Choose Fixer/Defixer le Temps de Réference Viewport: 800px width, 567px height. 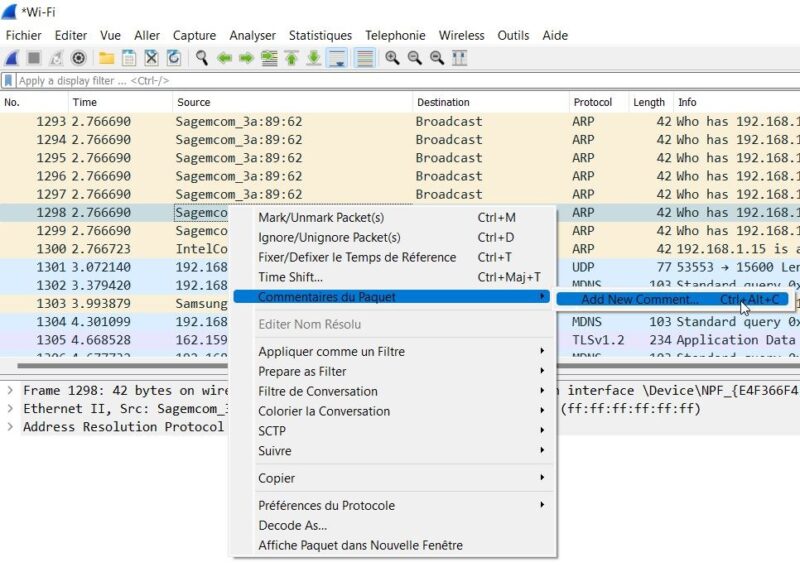[392, 257]
